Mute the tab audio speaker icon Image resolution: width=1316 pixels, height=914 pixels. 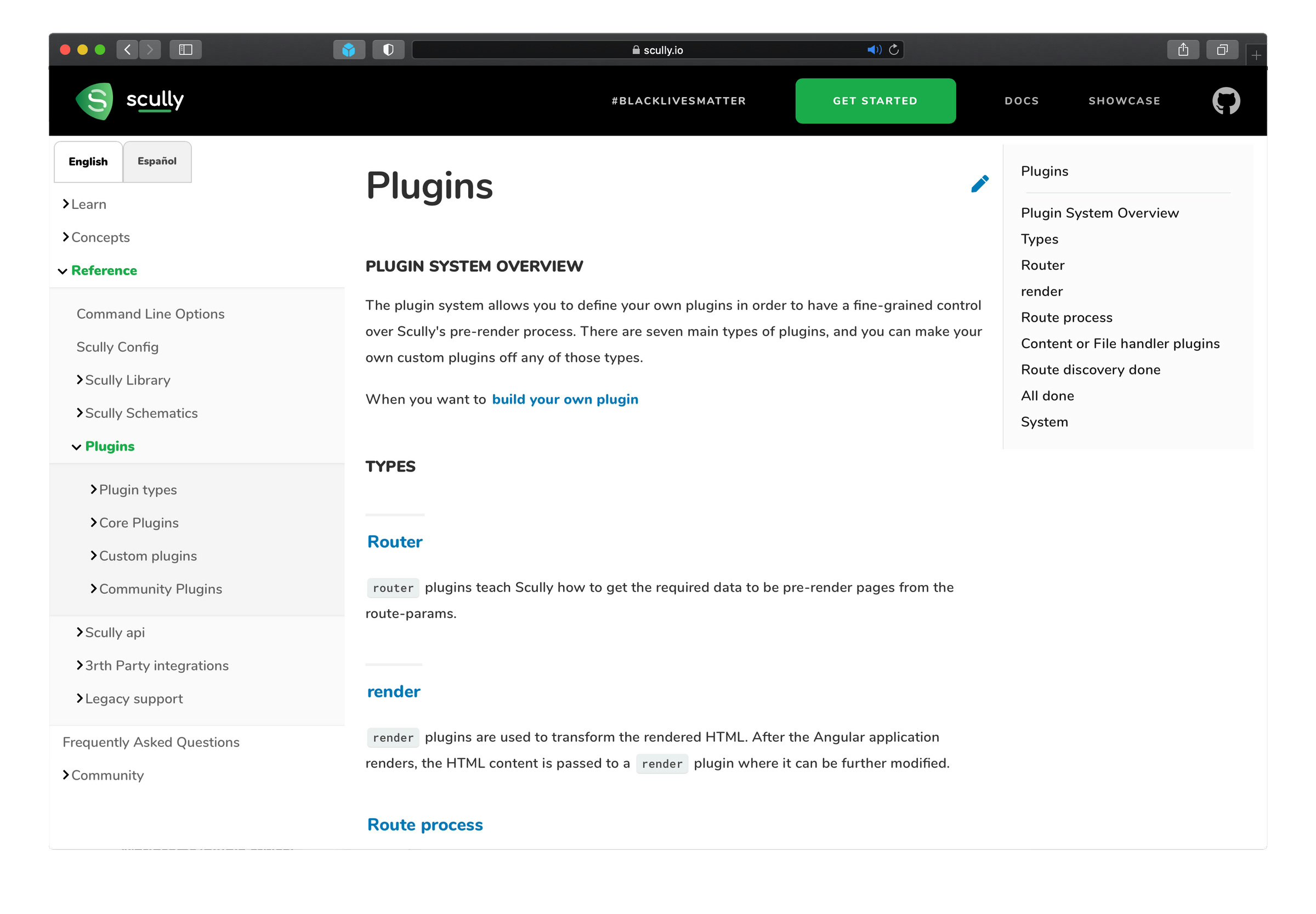(873, 50)
